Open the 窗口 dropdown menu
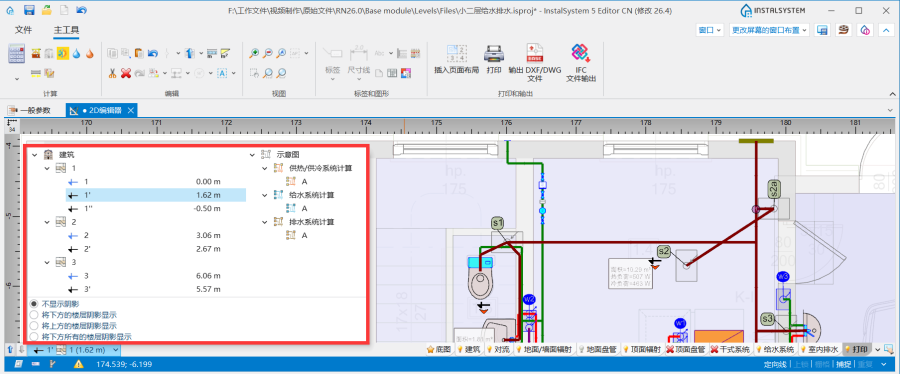 tap(710, 30)
